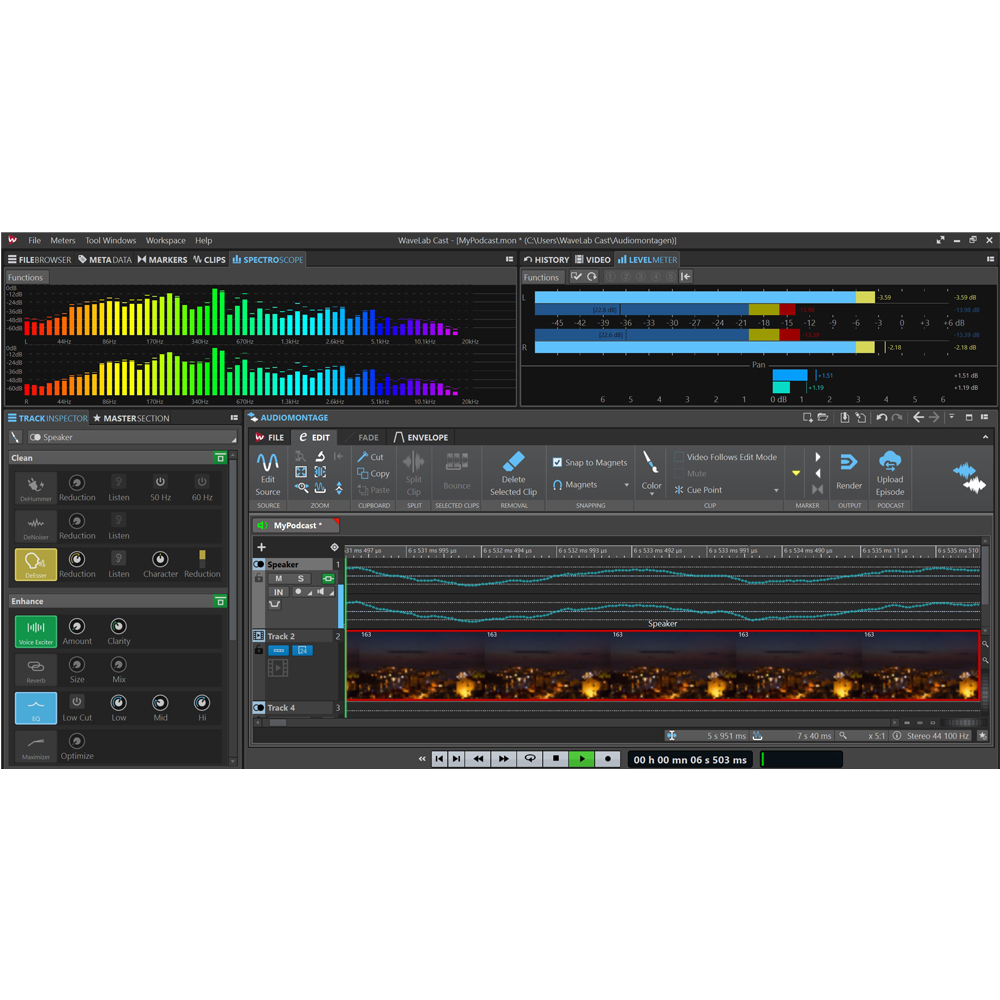Image resolution: width=1000 pixels, height=1000 pixels.
Task: Click the Edit Source waveform icon
Action: click(x=268, y=462)
